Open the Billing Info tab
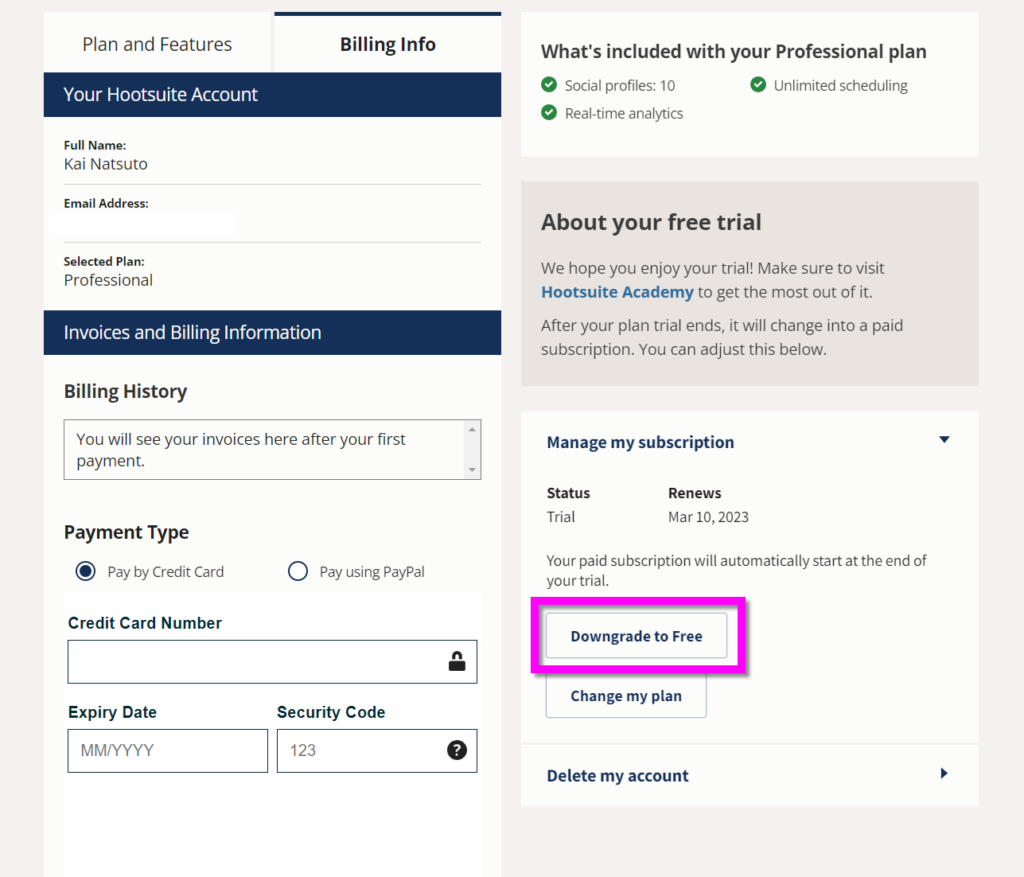Screen dimensions: 1024x877 [387, 44]
